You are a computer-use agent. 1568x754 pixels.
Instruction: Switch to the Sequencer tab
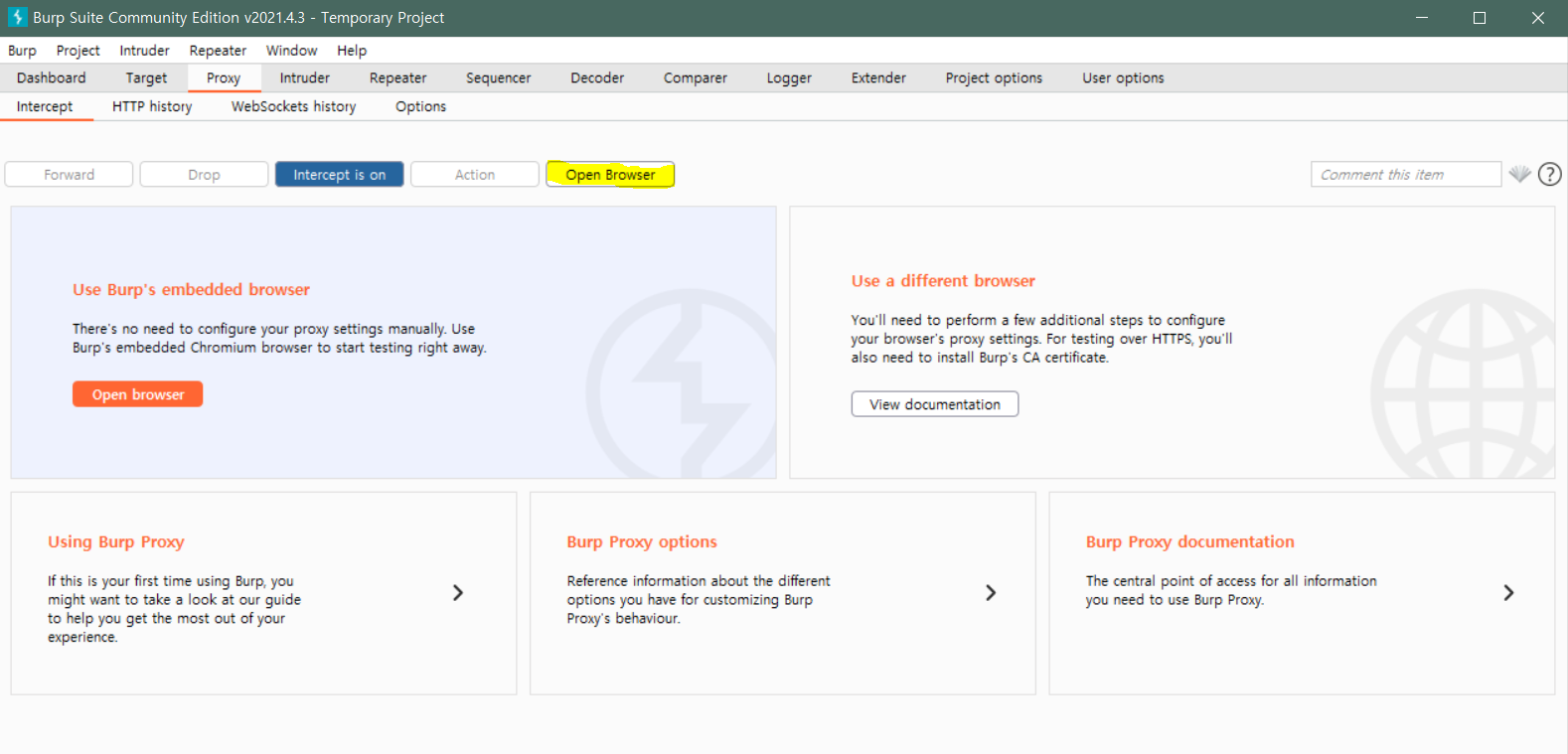tap(499, 77)
